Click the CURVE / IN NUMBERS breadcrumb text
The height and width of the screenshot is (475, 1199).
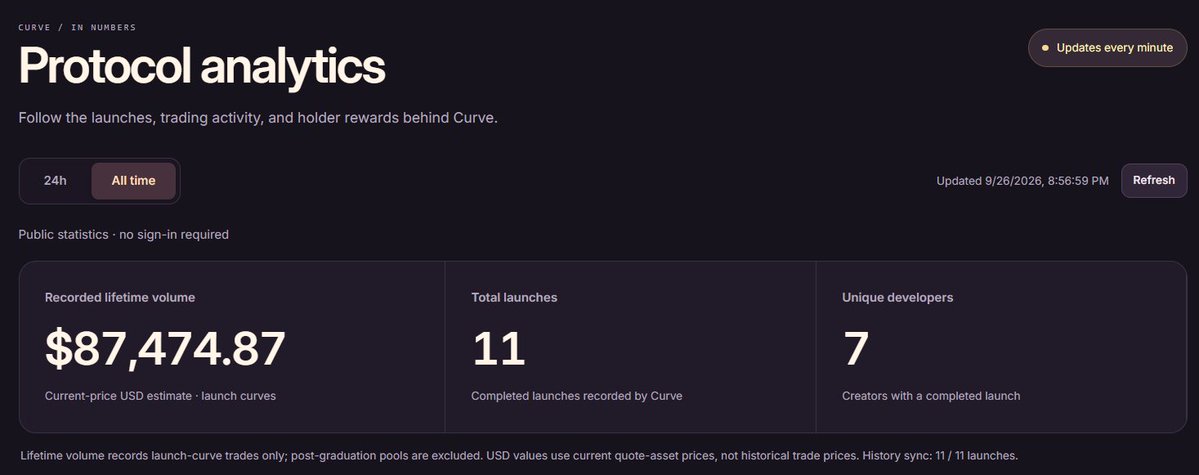coord(77,28)
